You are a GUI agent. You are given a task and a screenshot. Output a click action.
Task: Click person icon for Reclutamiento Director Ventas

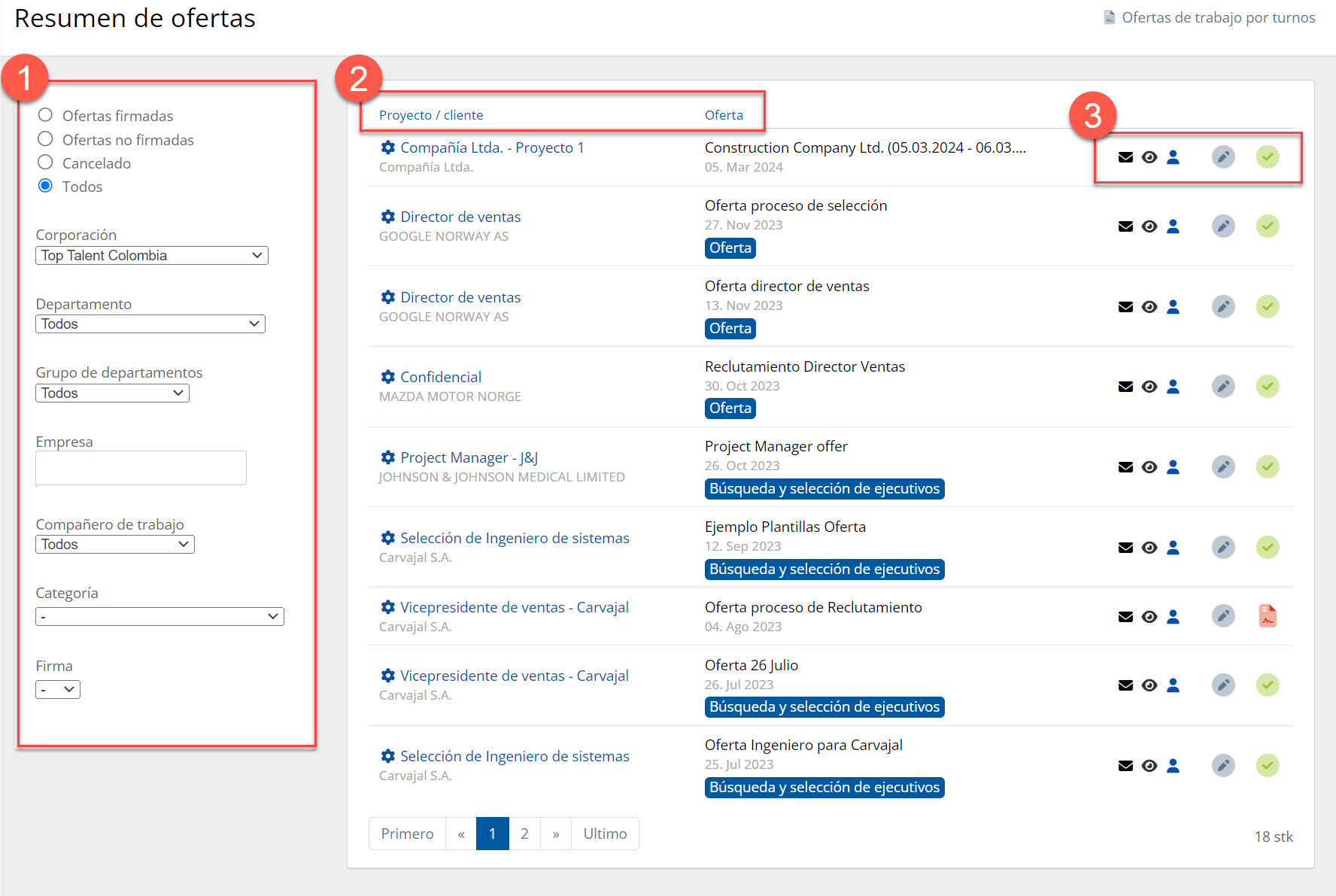1173,387
